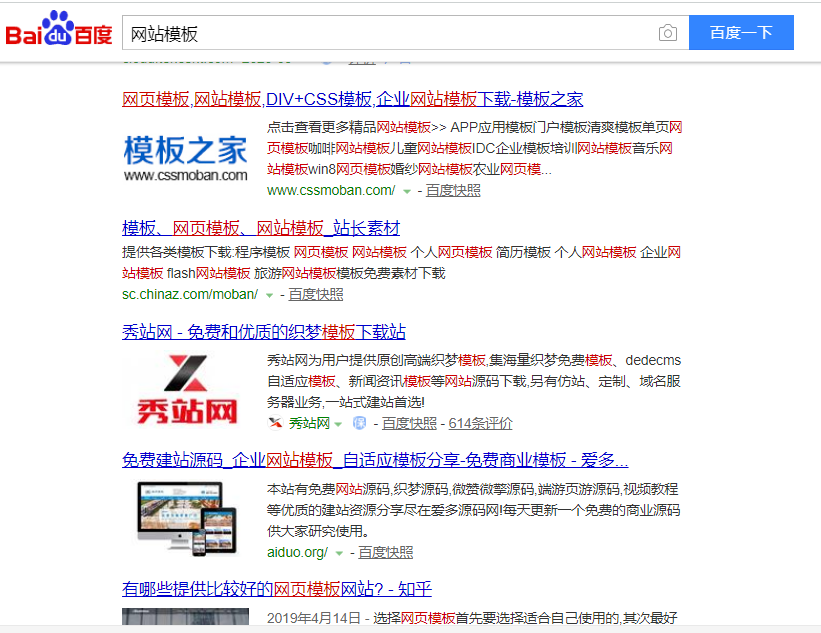Open 秀站网 免费和优质的织梦模板下载站 link
Image resolution: width=821 pixels, height=633 pixels.
pyautogui.click(x=264, y=332)
